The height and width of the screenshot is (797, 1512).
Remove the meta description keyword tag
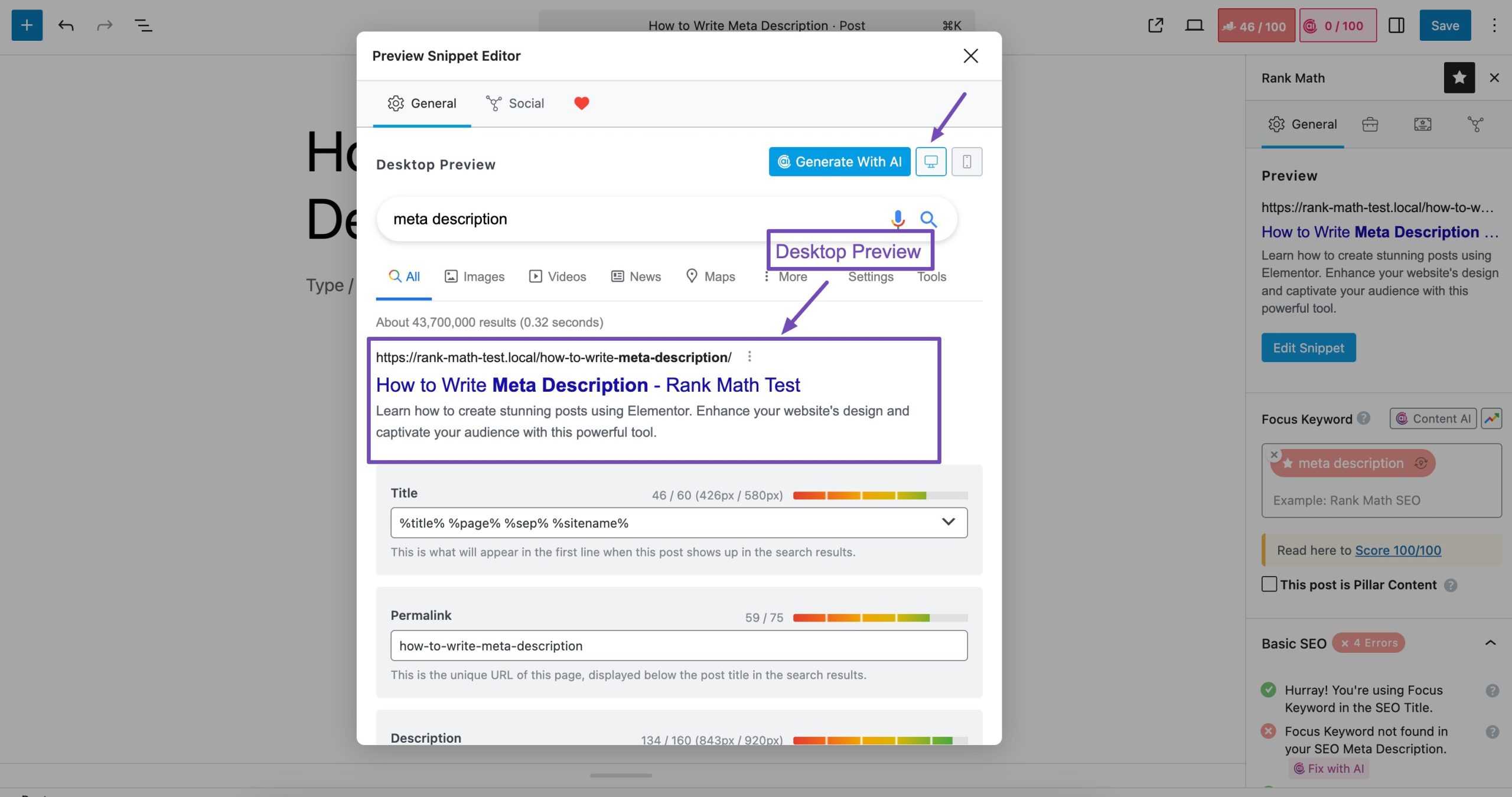(1274, 454)
